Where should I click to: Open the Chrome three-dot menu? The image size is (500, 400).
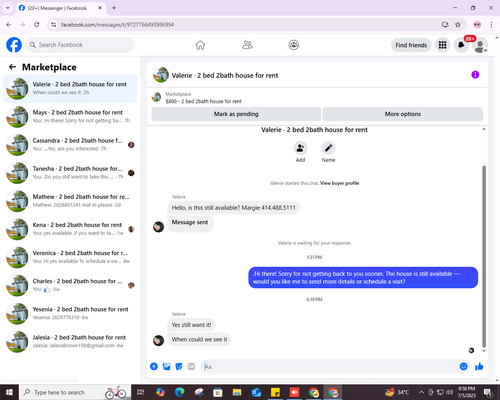point(491,25)
